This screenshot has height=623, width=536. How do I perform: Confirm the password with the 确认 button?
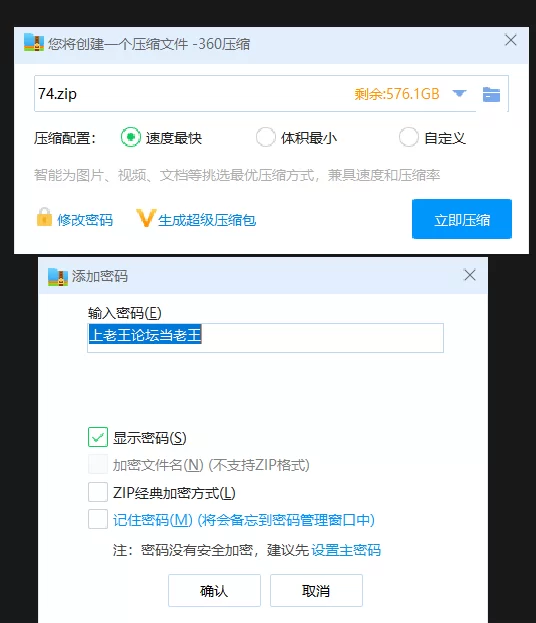point(214,590)
